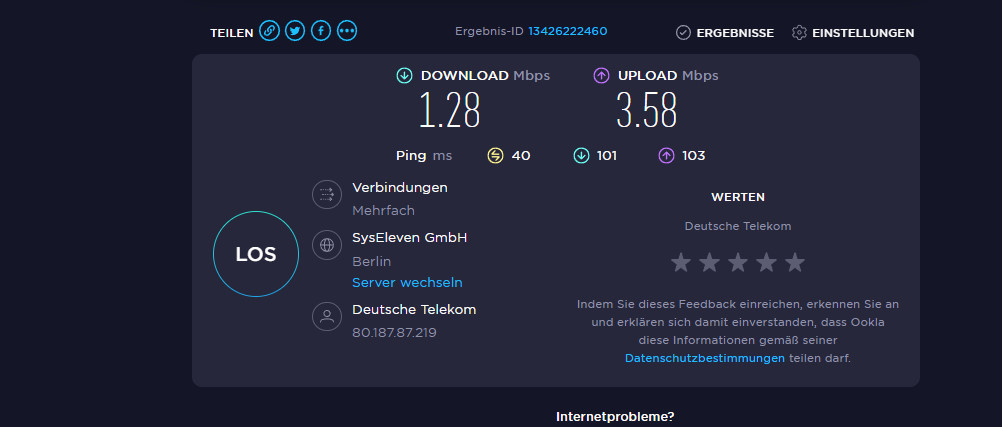This screenshot has height=427, width=1002.
Task: Rate Deutsche Telekom five stars
Action: tap(795, 263)
